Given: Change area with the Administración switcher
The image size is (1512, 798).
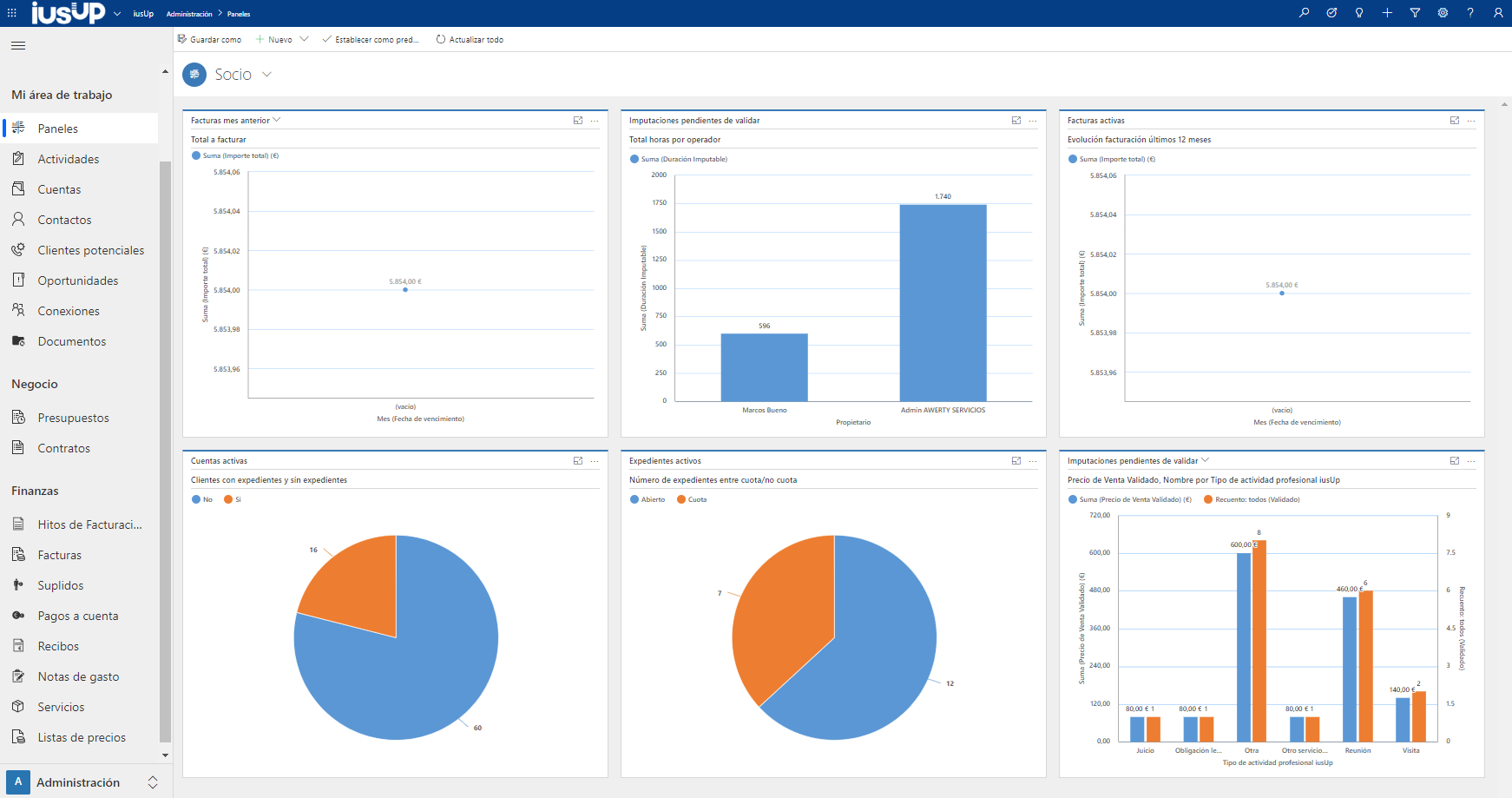Looking at the screenshot, I should click(x=86, y=782).
